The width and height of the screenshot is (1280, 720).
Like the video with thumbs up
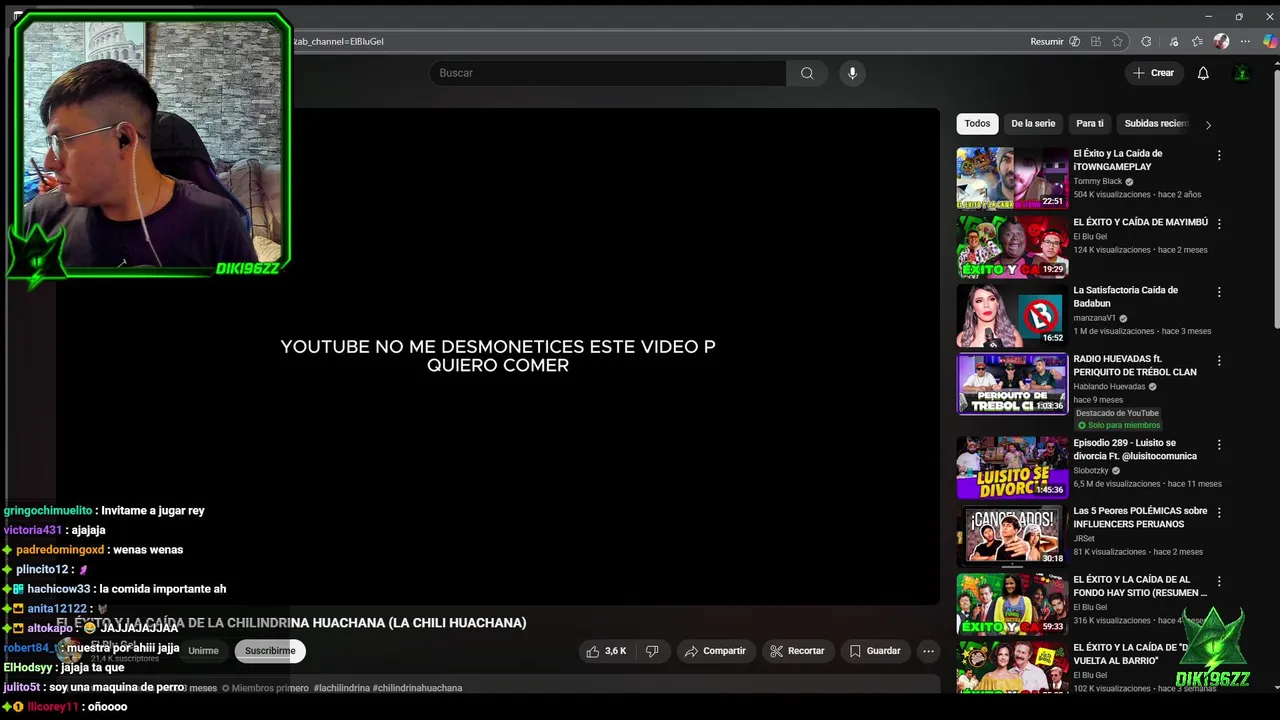(607, 651)
